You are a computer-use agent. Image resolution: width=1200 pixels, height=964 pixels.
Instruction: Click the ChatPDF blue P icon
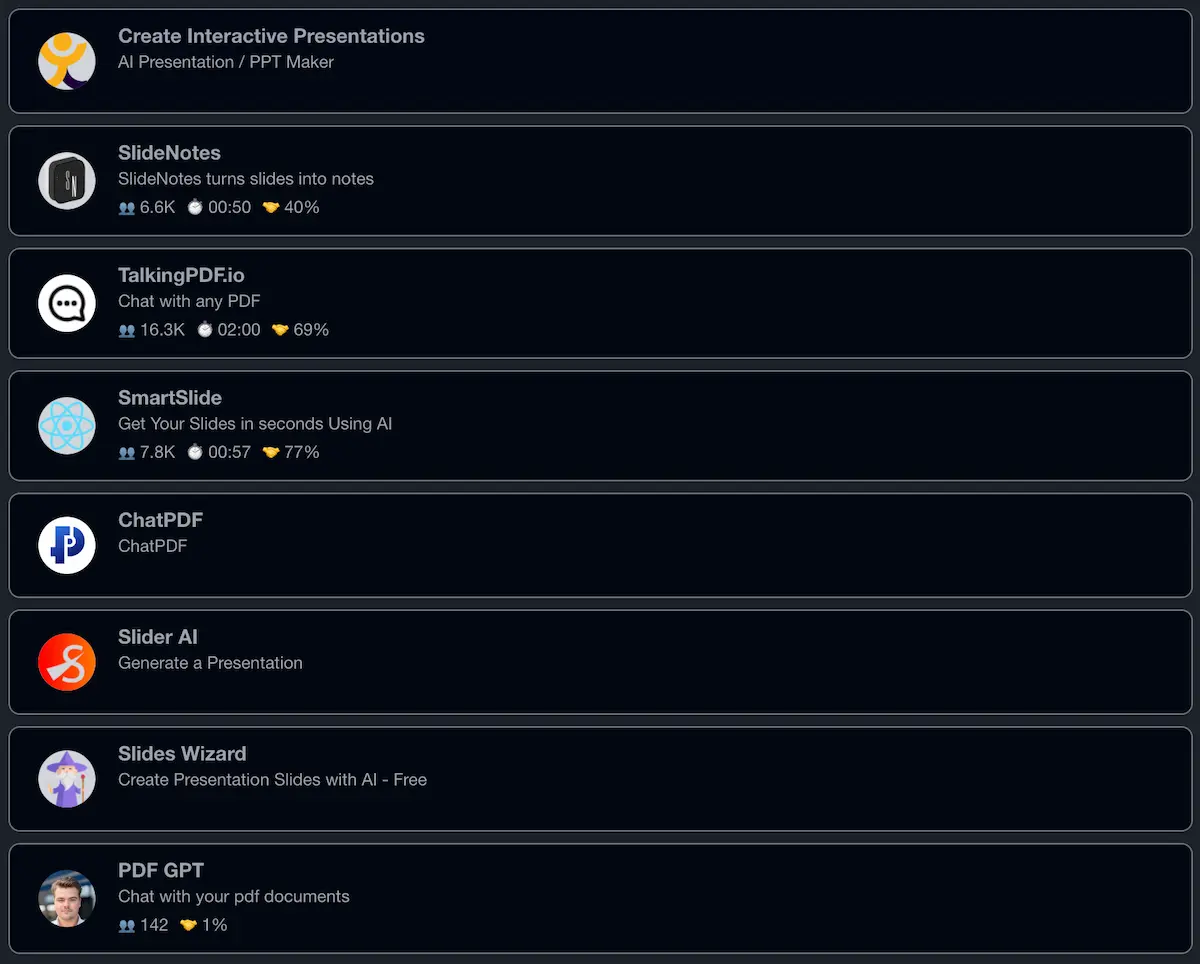(67, 545)
